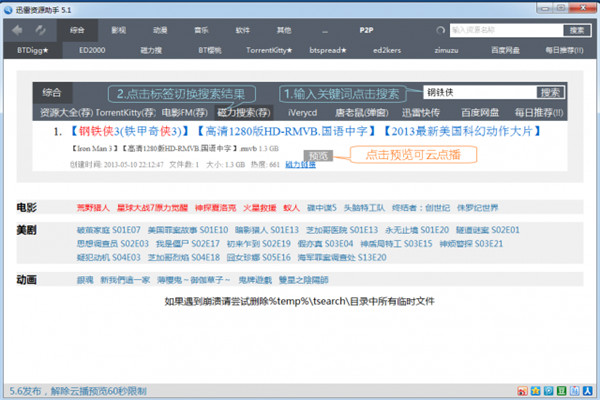Select the TorrentKitty★ source tab
600x400 pixels.
(269, 50)
